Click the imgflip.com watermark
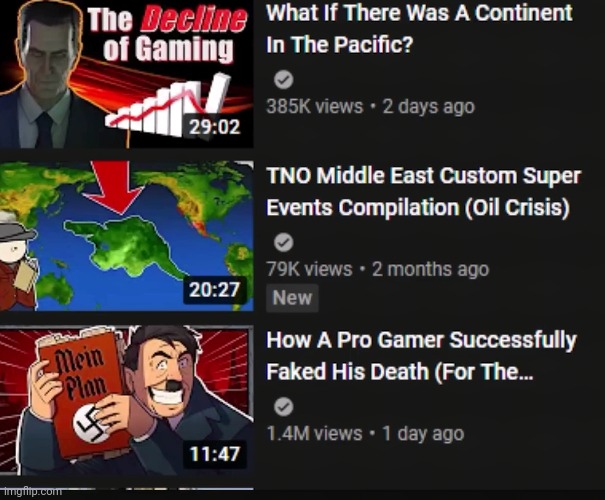 click(x=32, y=492)
